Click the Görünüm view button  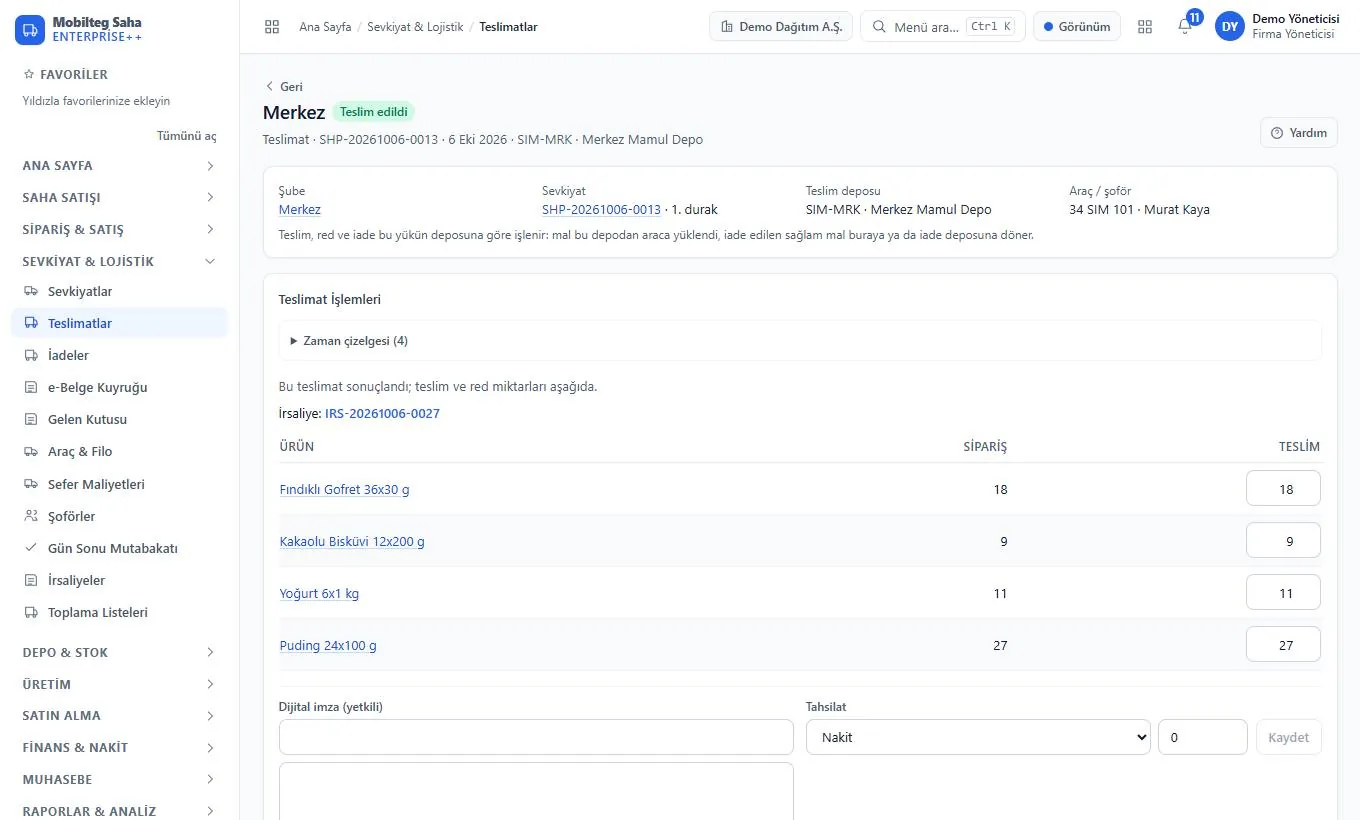[x=1077, y=27]
